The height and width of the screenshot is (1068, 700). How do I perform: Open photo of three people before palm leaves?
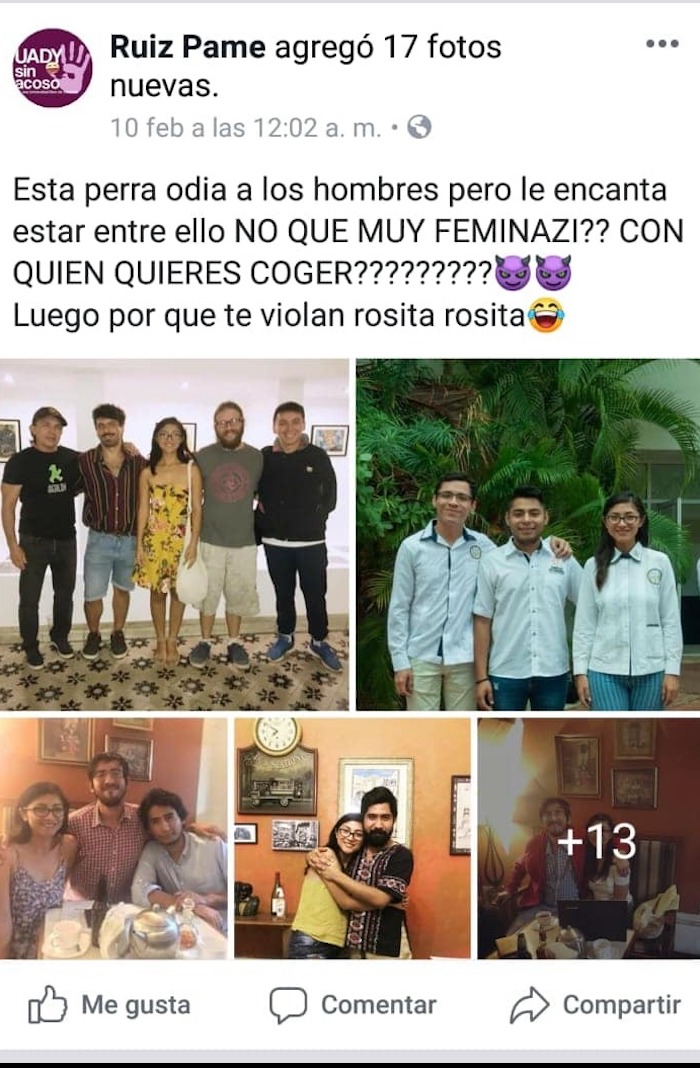[x=528, y=535]
